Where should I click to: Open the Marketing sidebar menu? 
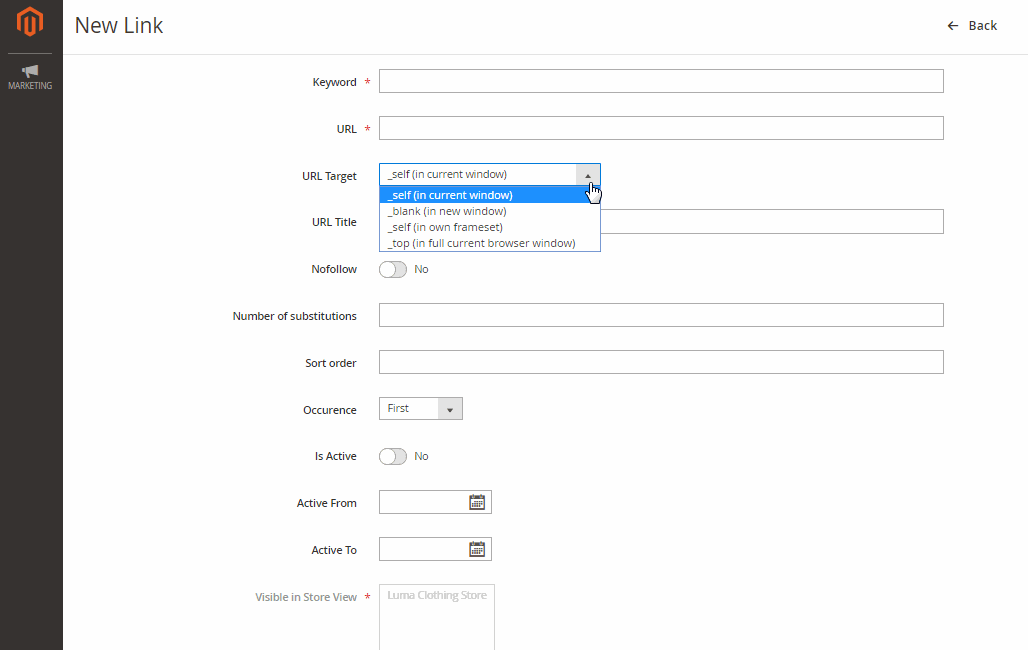(x=30, y=77)
